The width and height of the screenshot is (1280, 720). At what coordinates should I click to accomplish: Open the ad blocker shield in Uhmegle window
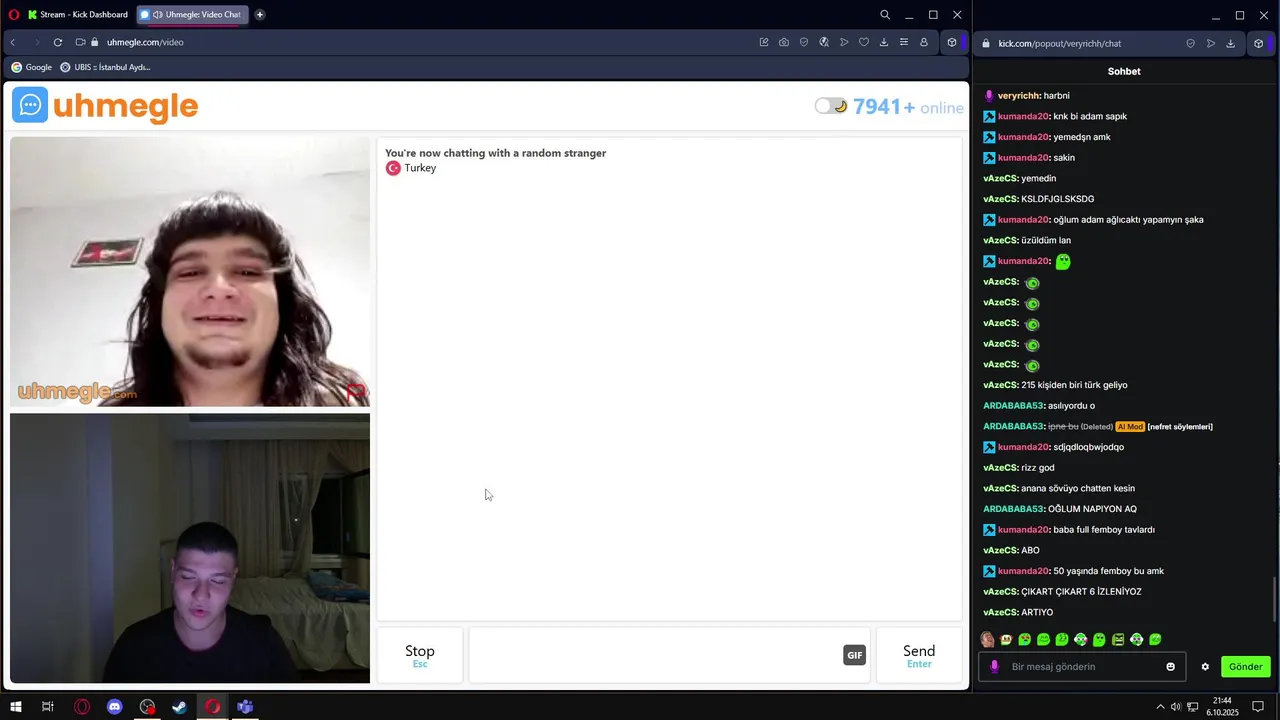coord(804,42)
